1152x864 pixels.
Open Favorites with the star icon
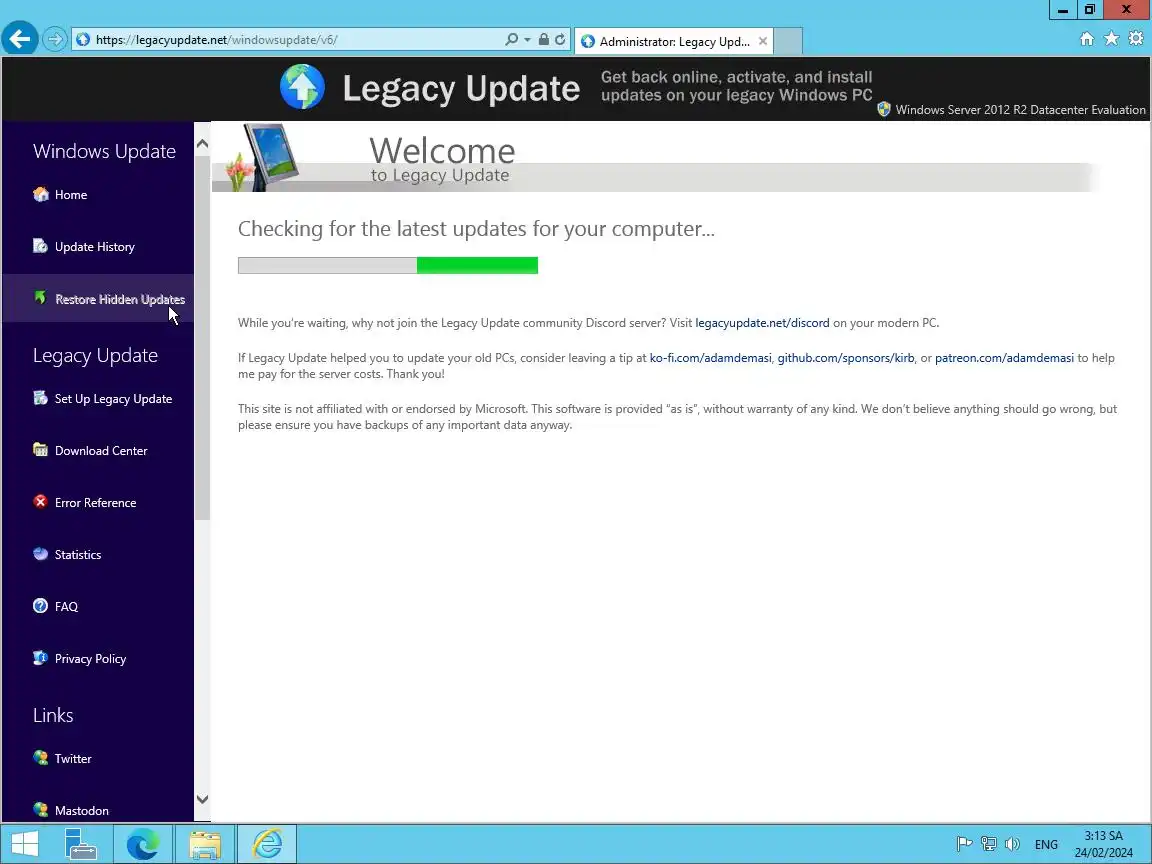coord(1112,39)
